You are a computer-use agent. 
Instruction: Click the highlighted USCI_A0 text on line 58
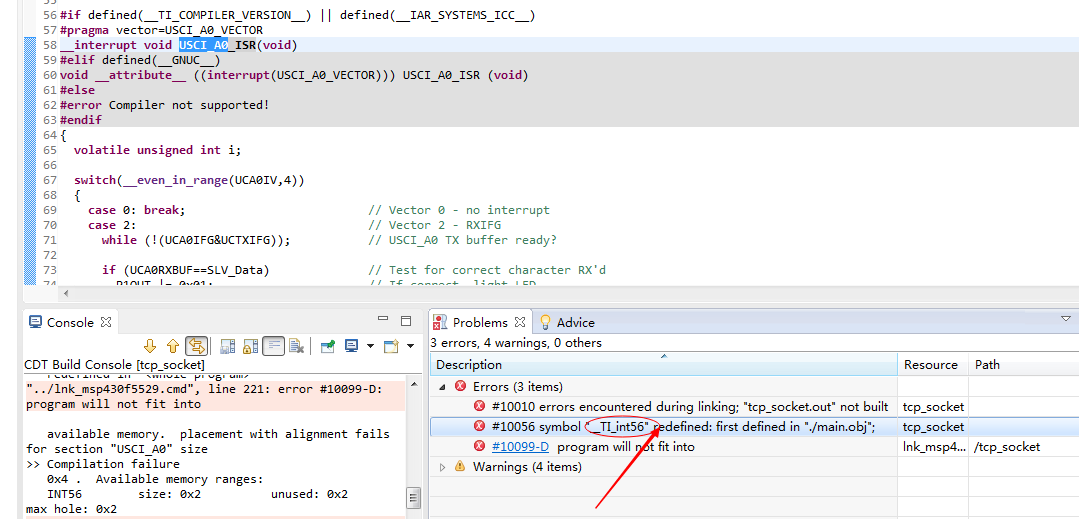(x=204, y=45)
